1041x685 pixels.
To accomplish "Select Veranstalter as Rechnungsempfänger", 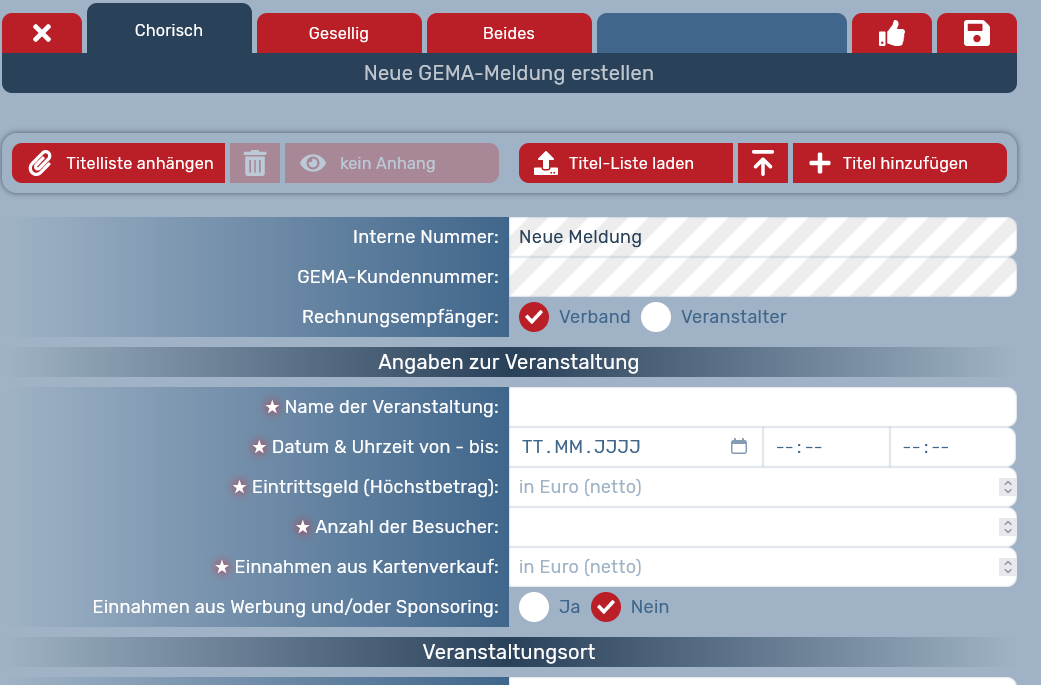I will click(656, 317).
